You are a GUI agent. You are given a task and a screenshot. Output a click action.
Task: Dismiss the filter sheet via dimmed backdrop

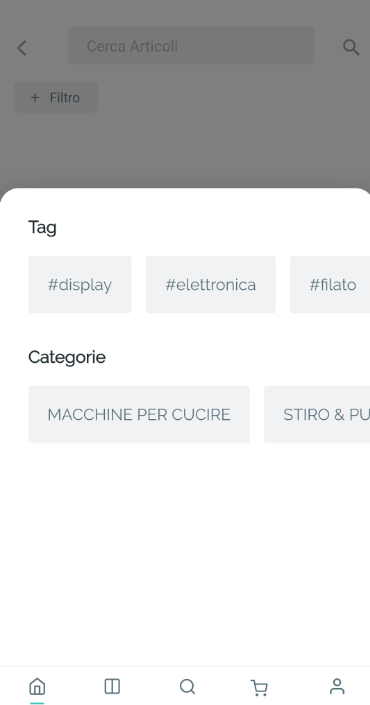(225, 144)
